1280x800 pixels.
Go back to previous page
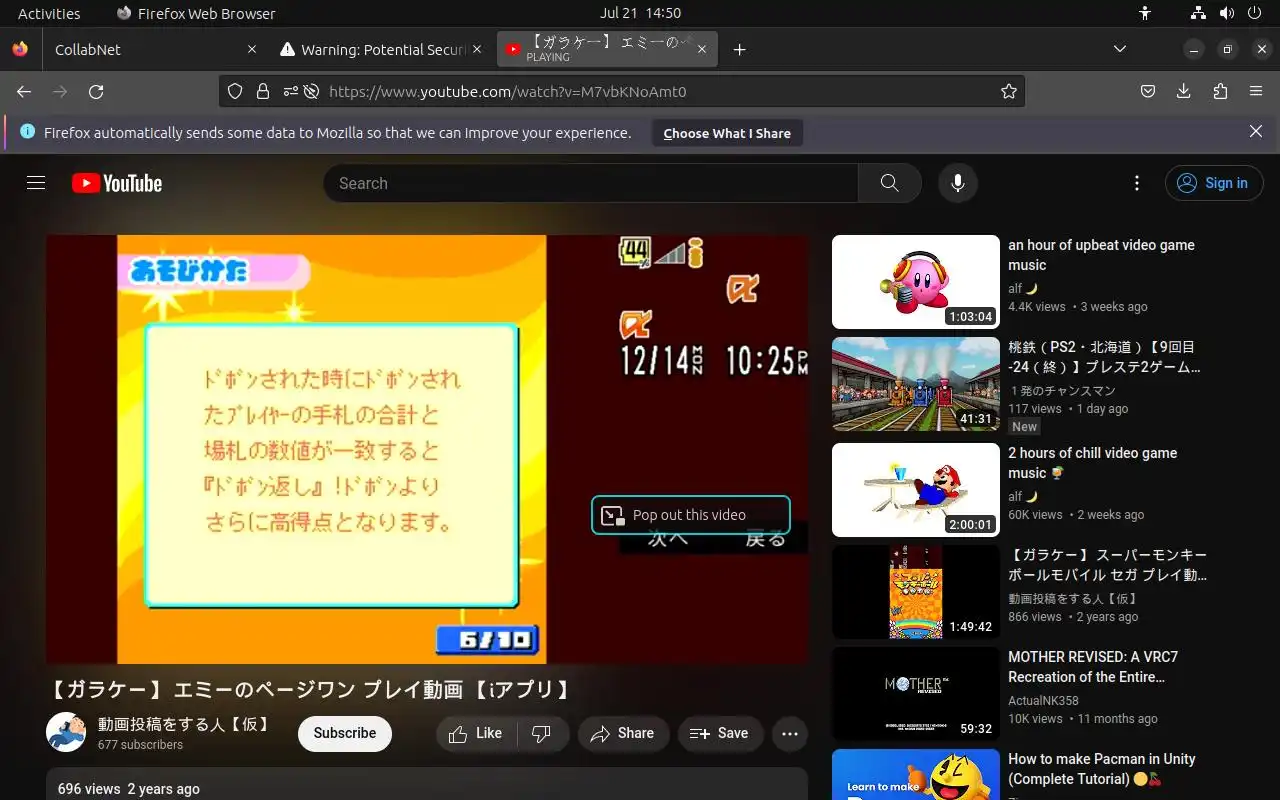point(24,91)
